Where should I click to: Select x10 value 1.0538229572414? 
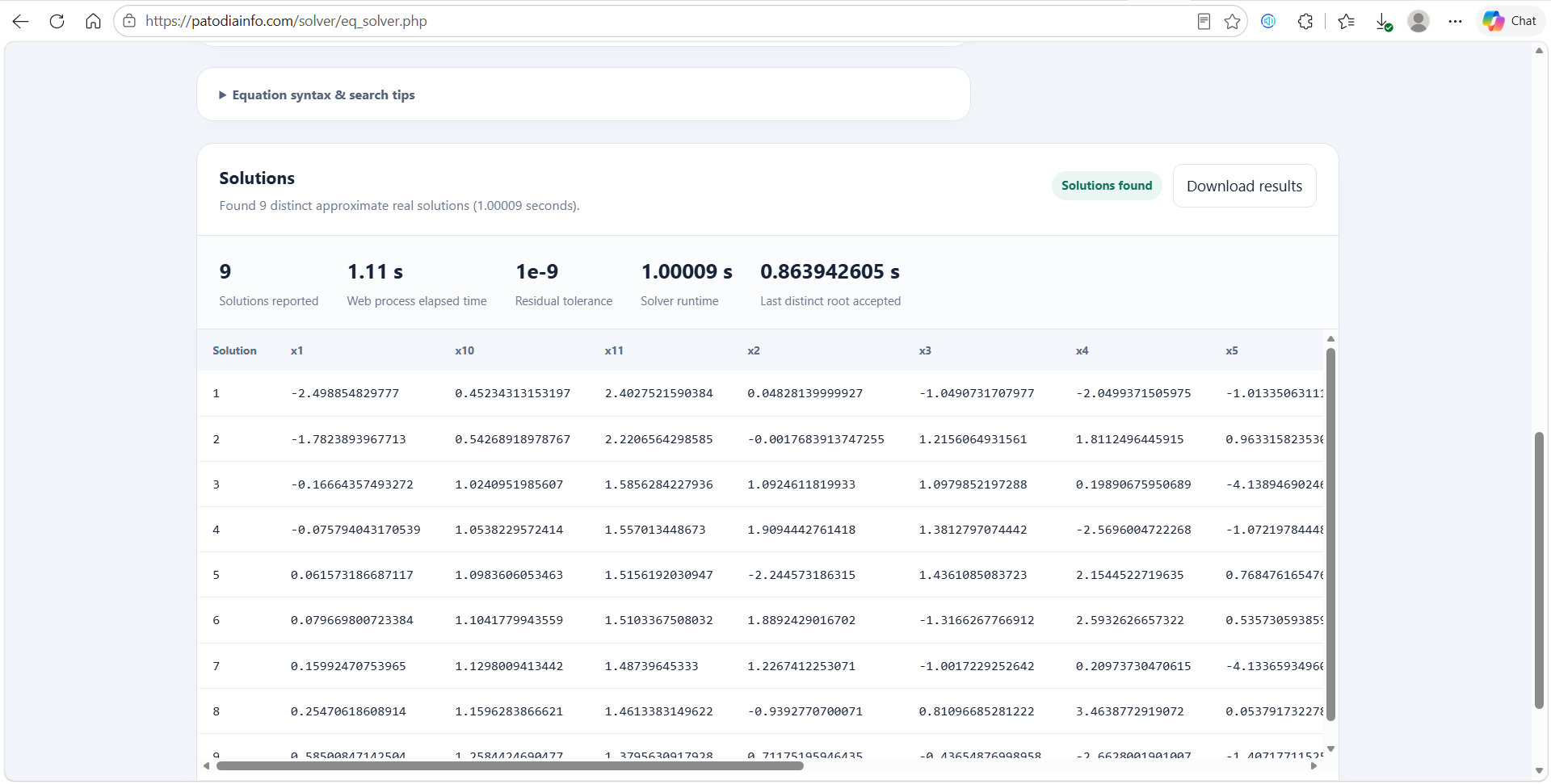click(509, 530)
